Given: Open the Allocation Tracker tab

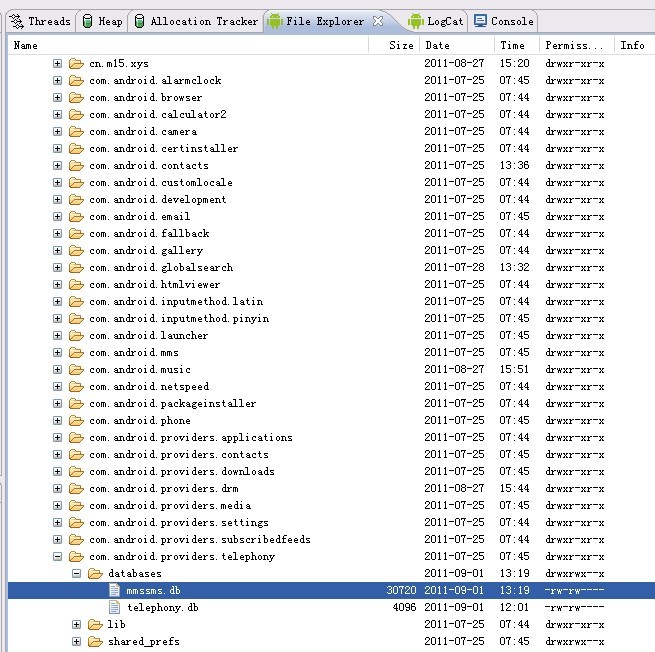Looking at the screenshot, I should (196, 21).
